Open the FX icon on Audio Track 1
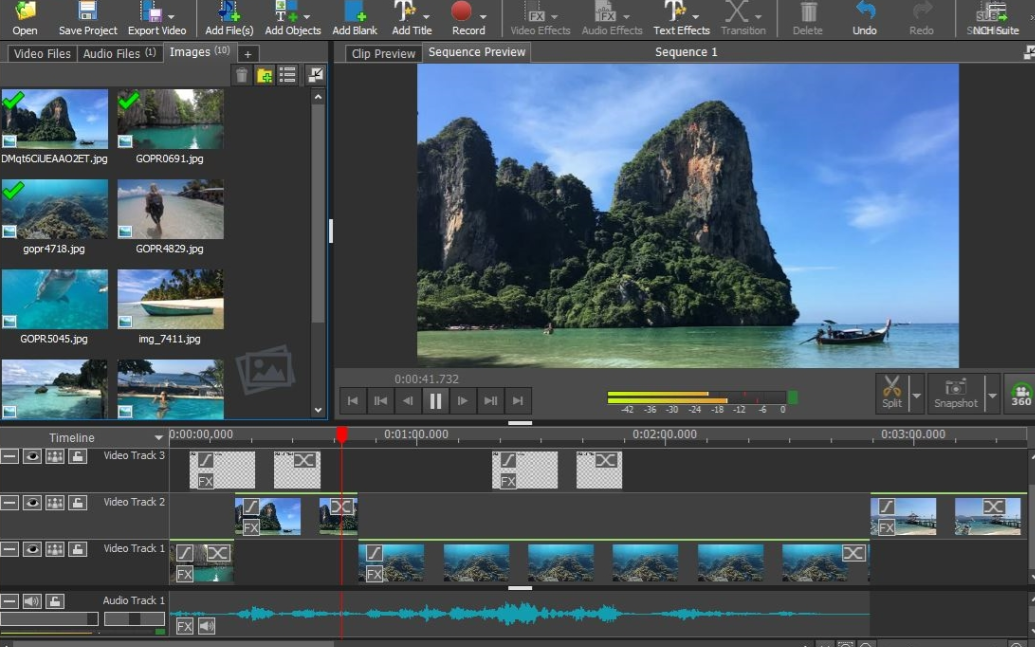This screenshot has height=647, width=1035. 185,626
